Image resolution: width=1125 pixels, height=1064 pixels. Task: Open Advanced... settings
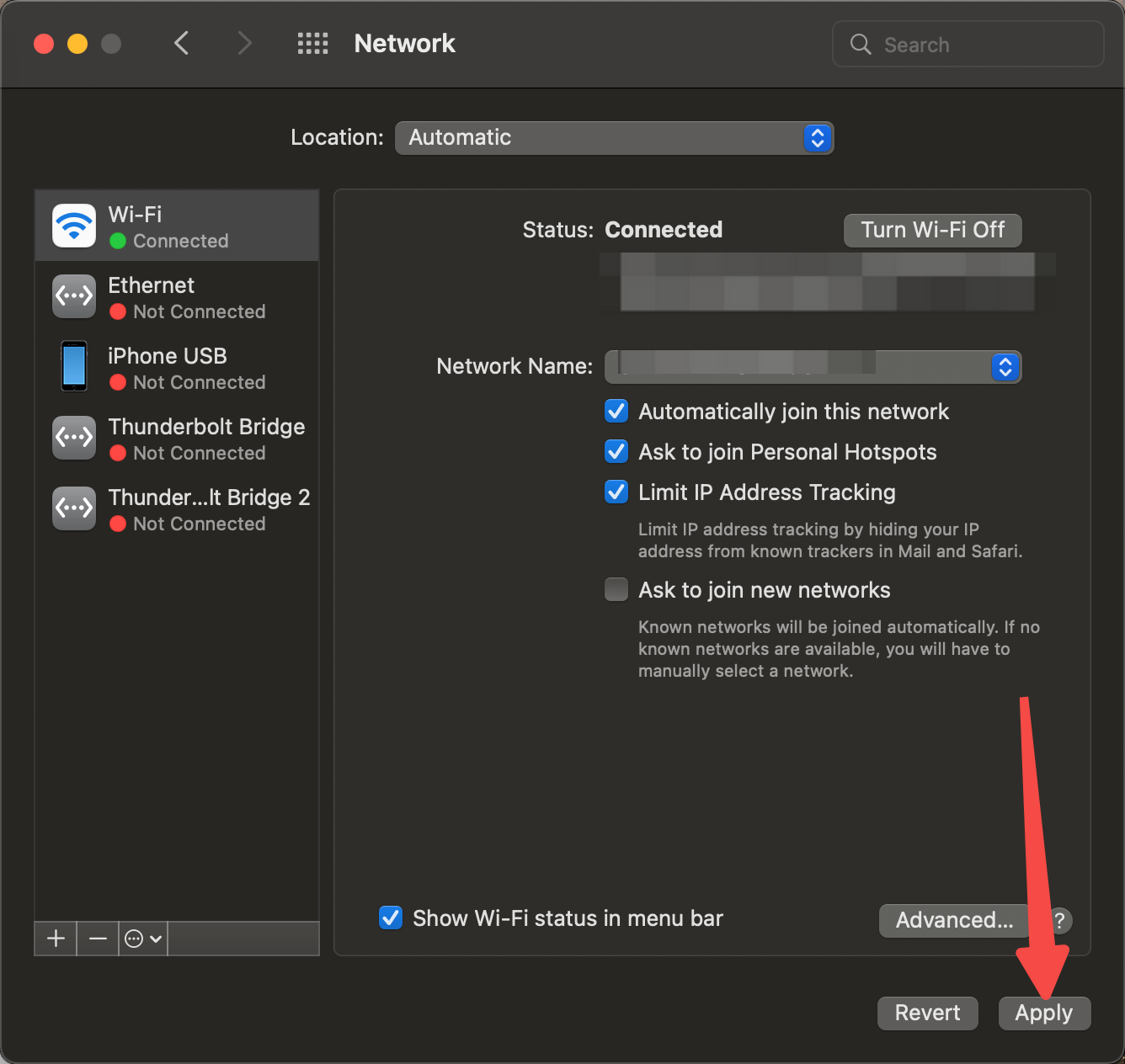click(x=954, y=920)
